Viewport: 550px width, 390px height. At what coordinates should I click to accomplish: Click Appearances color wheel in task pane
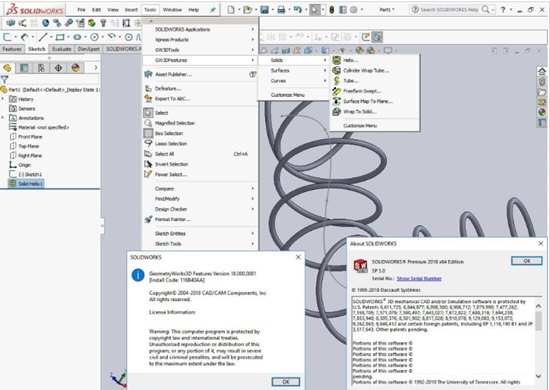542,112
